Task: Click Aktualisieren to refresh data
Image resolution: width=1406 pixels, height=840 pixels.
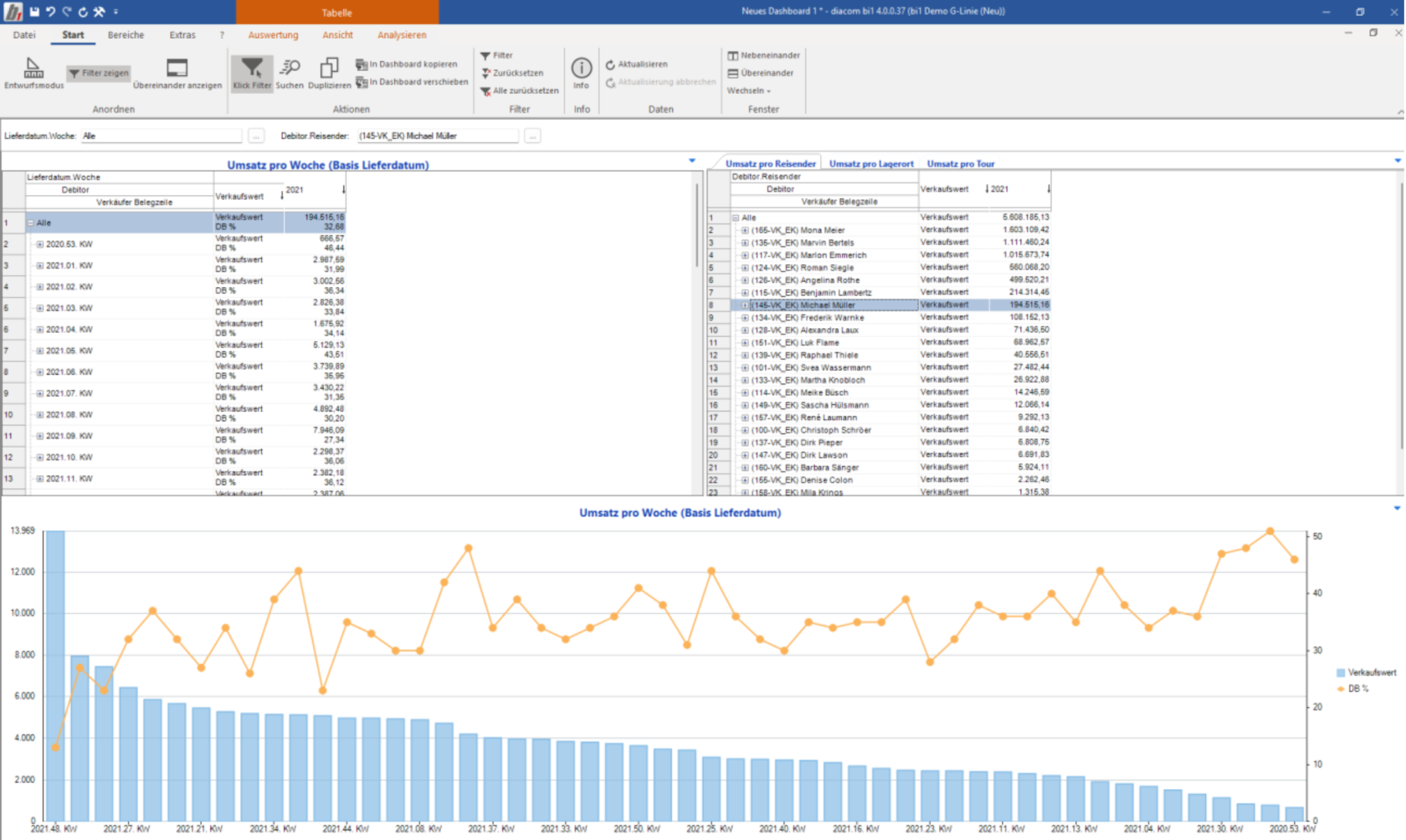Action: click(x=637, y=64)
